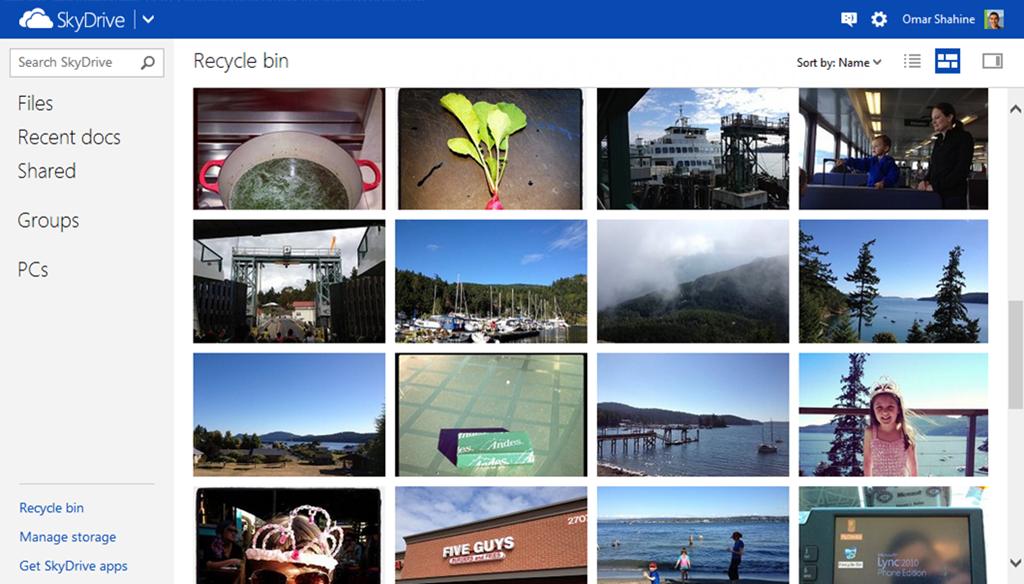Open the Omar Shahine account menu
The width and height of the screenshot is (1024, 584).
[938, 20]
